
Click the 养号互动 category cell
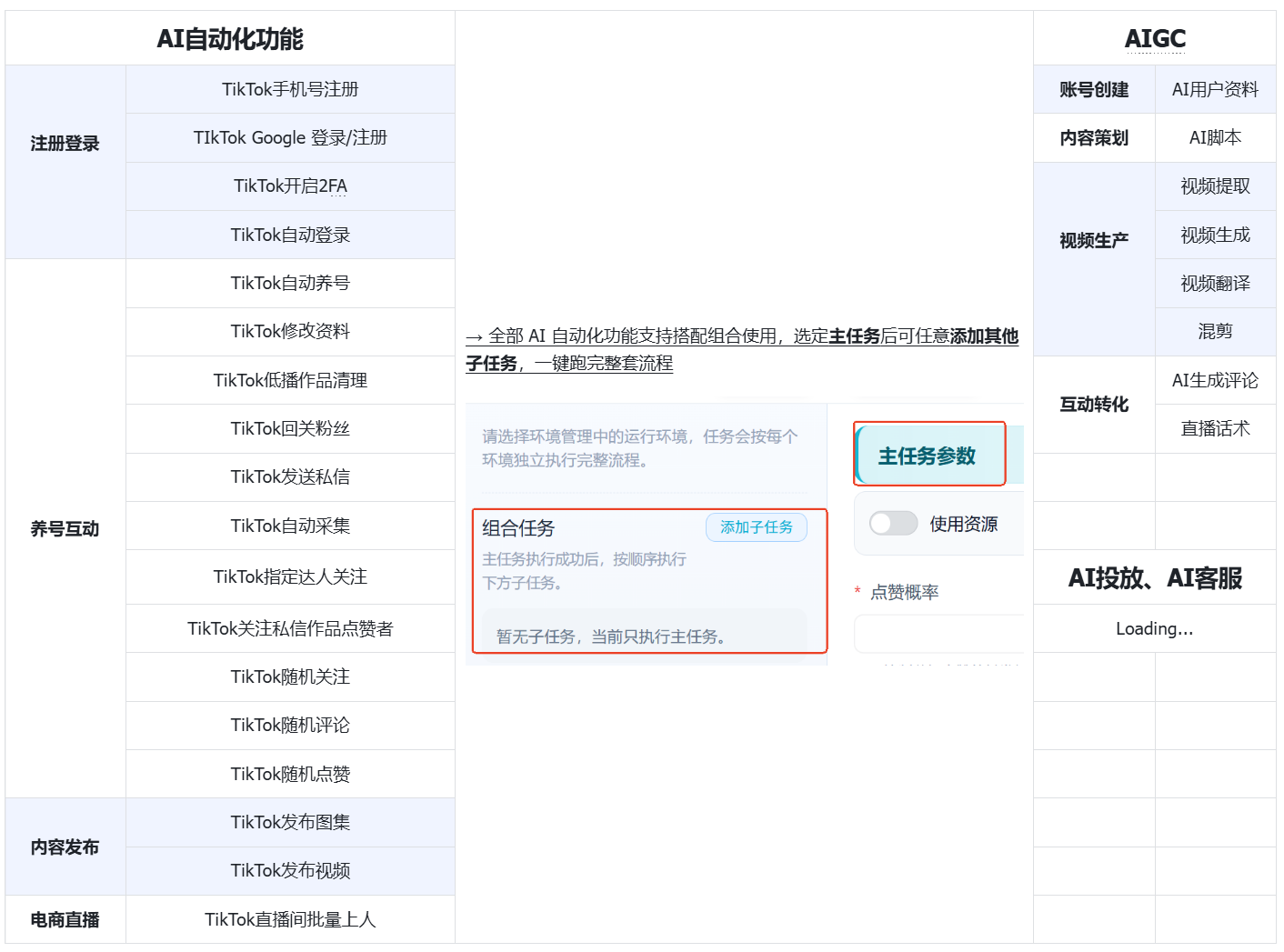[65, 528]
